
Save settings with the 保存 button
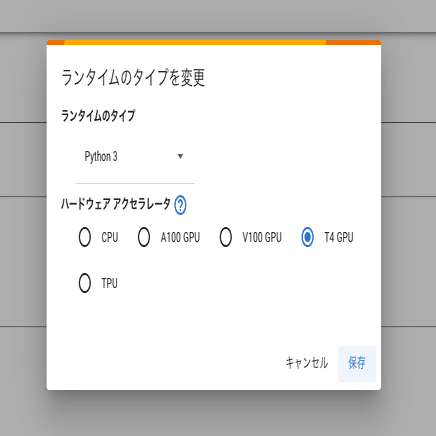pyautogui.click(x=357, y=363)
